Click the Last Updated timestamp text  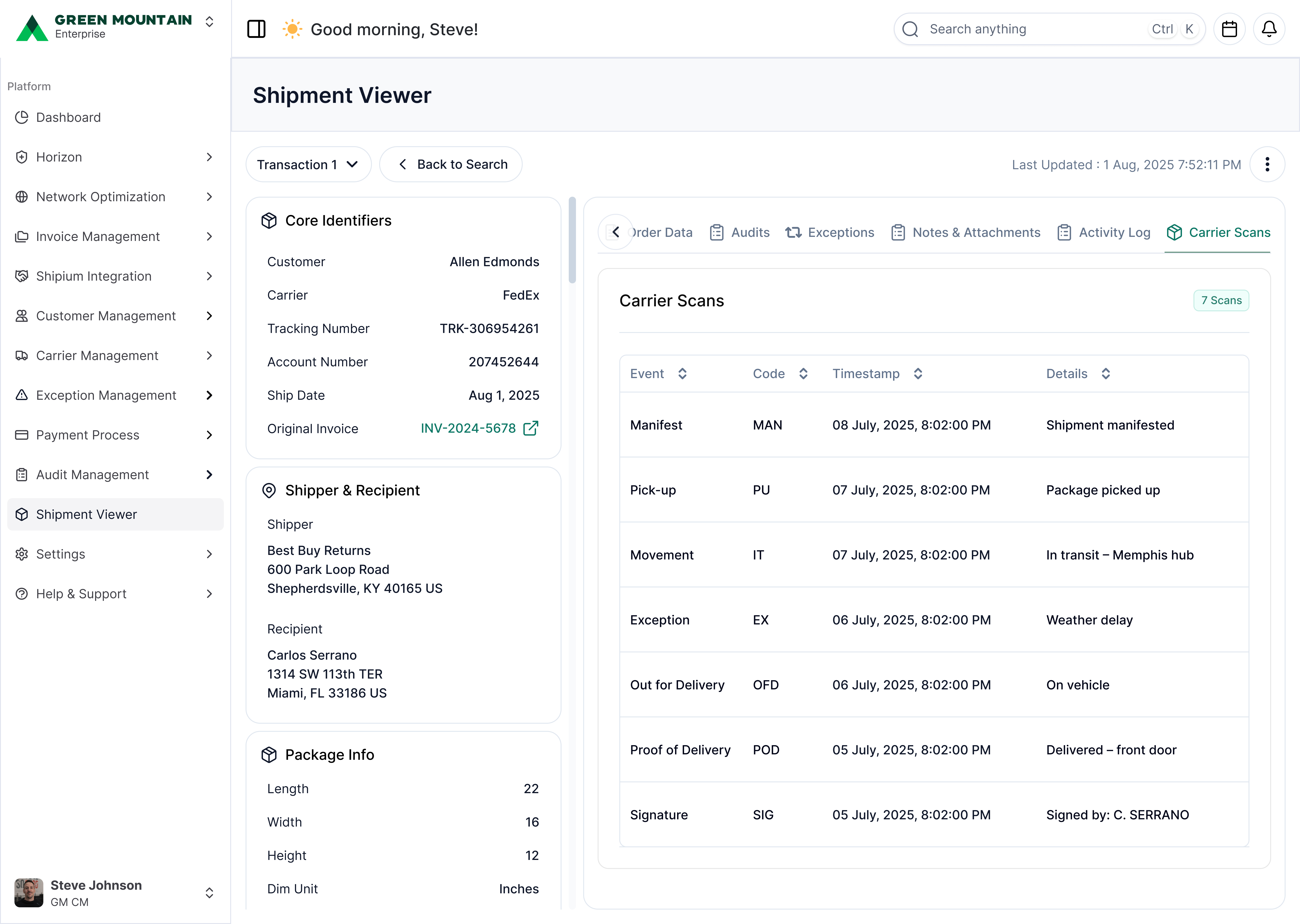(x=1126, y=165)
